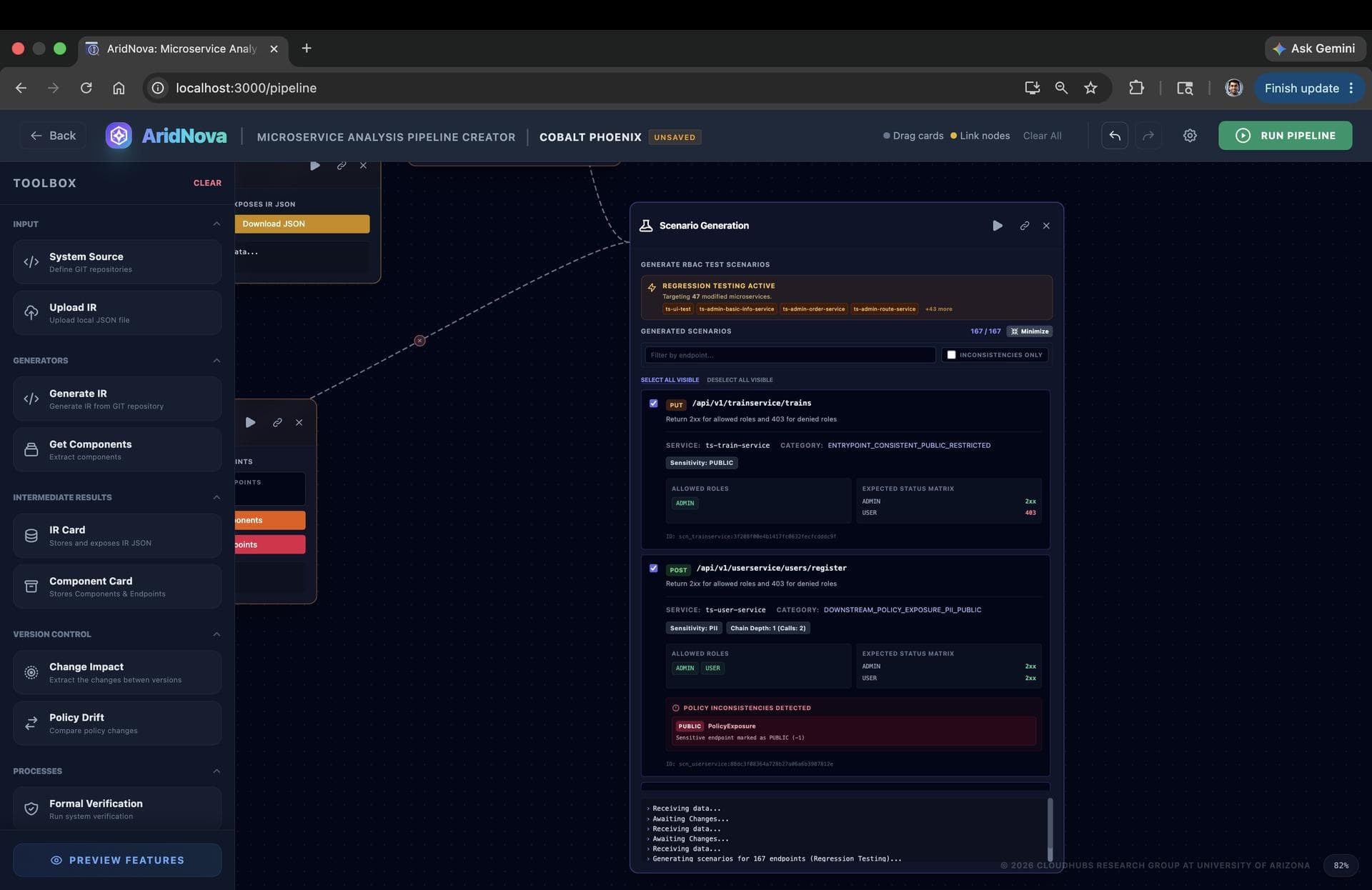The height and width of the screenshot is (890, 1372).
Task: Close the endpoints card
Action: 299,422
